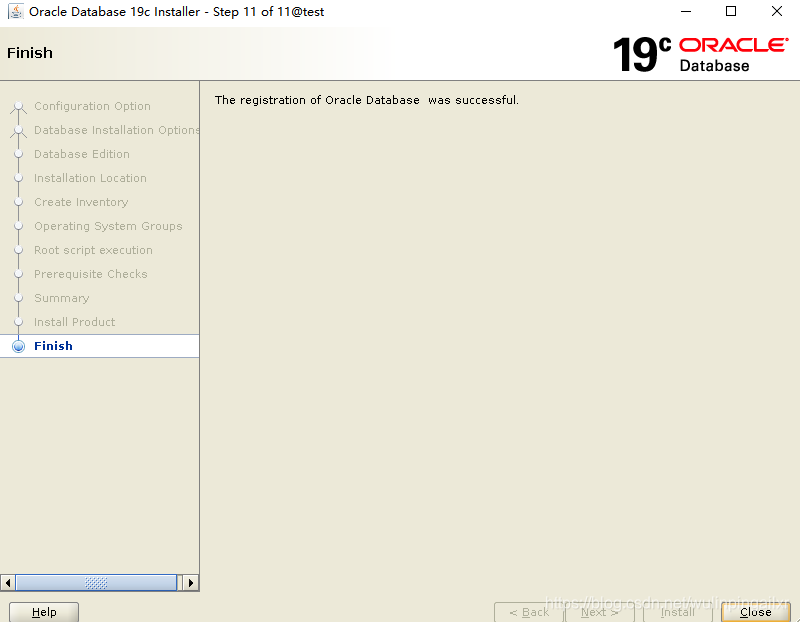
Task: Select the Root script execution step
Action: point(93,250)
